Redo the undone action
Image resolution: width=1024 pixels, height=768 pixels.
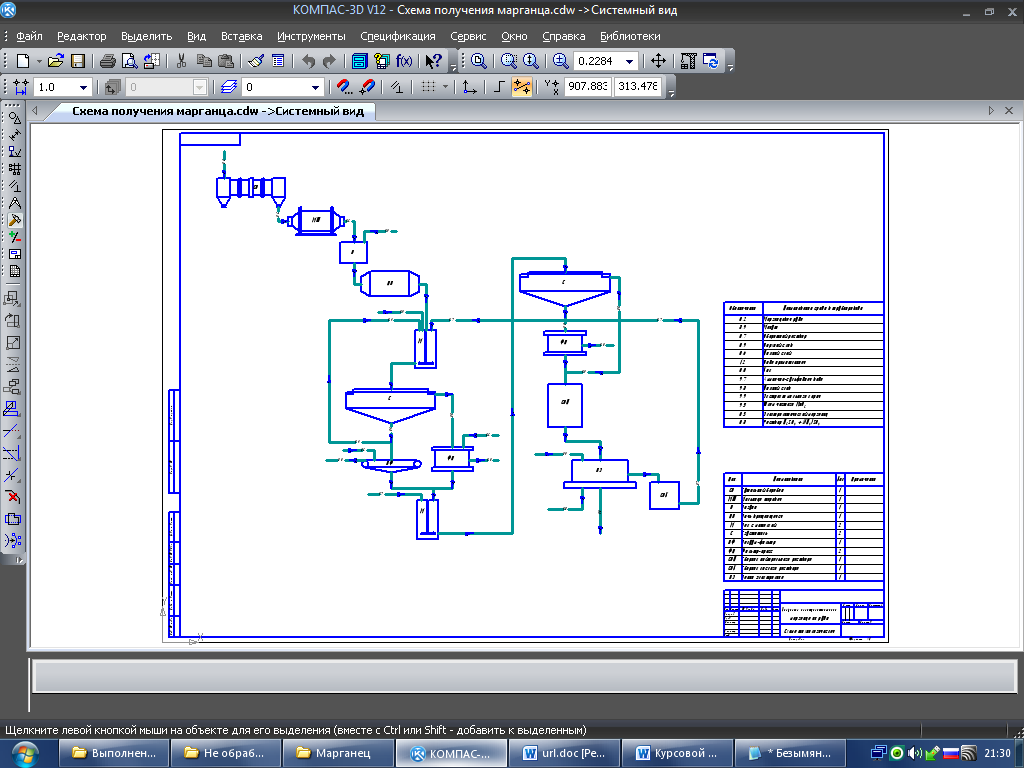coord(330,61)
